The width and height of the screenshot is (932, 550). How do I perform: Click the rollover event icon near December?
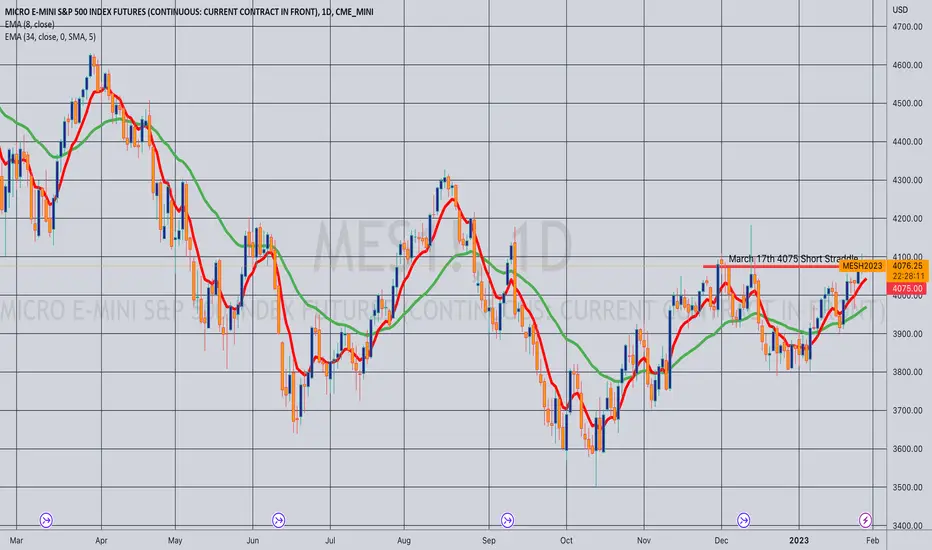tap(744, 521)
